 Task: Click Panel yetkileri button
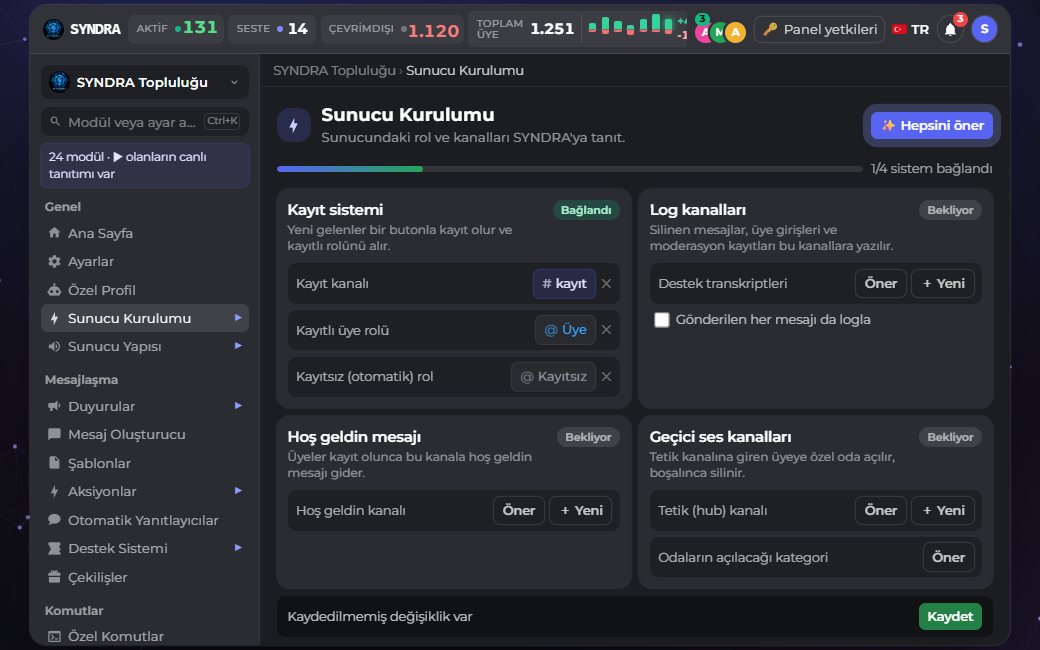click(x=819, y=29)
